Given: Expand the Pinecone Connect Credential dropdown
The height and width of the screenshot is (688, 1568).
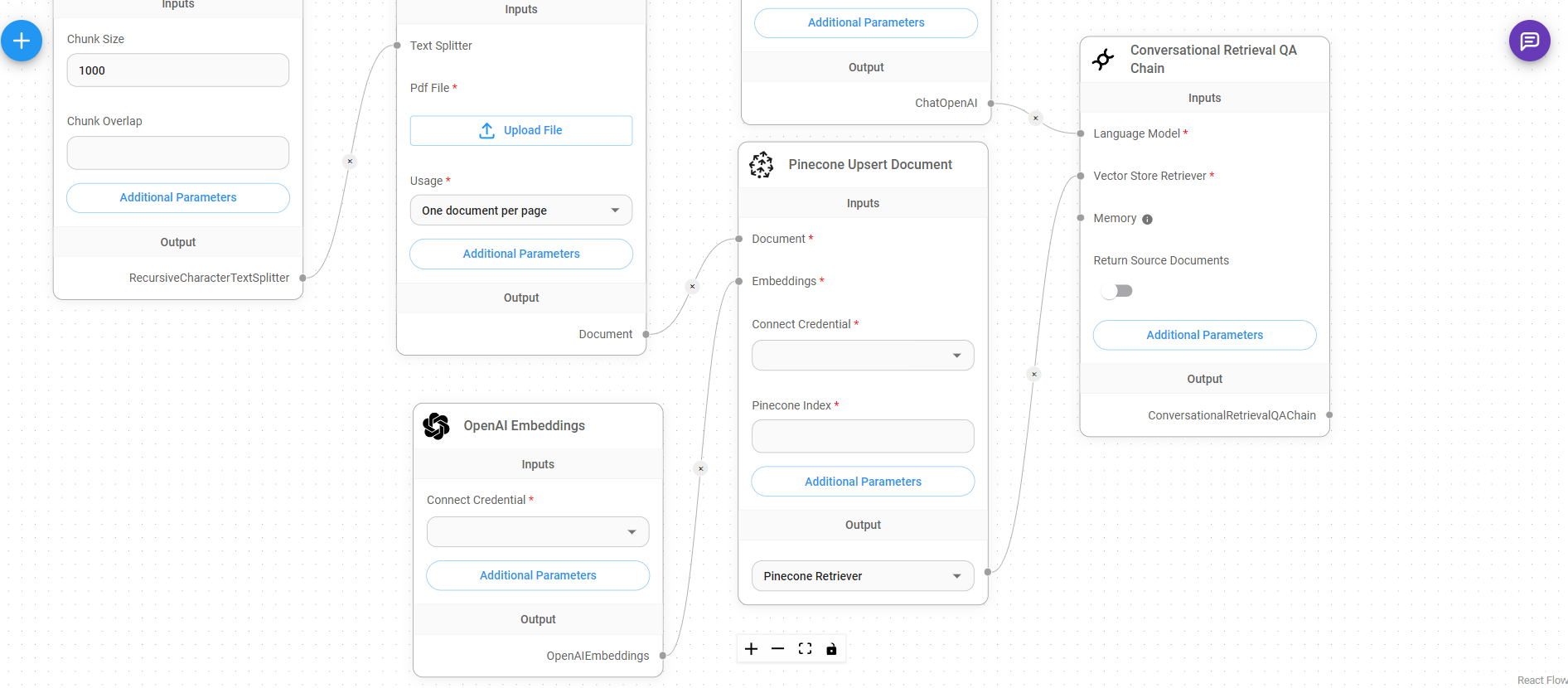Looking at the screenshot, I should 862,356.
